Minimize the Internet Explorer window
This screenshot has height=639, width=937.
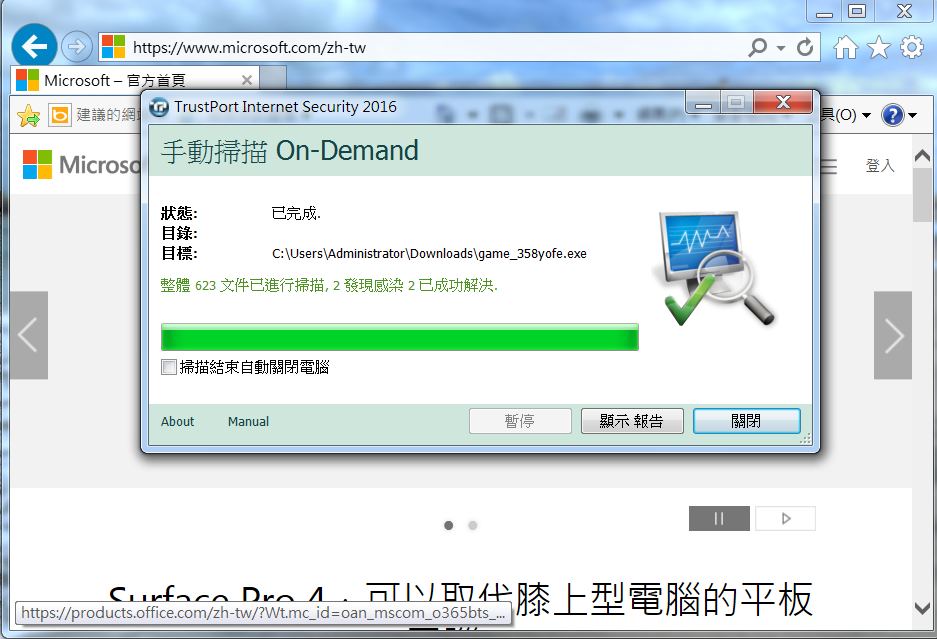[825, 11]
